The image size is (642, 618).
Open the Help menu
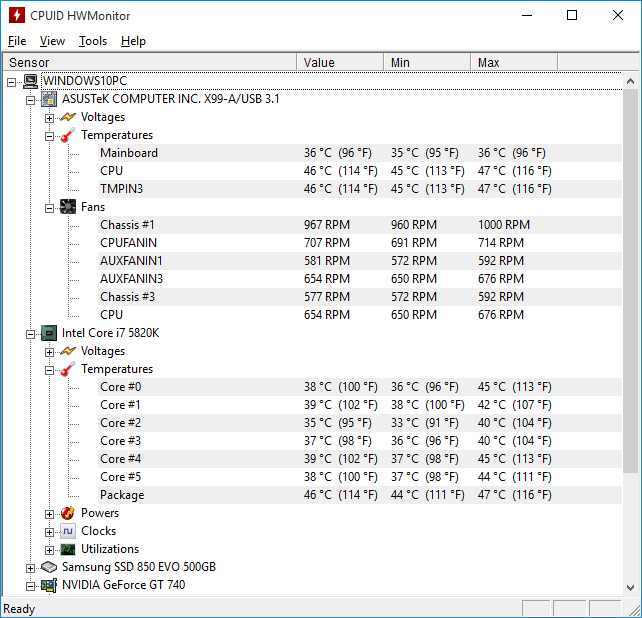133,41
